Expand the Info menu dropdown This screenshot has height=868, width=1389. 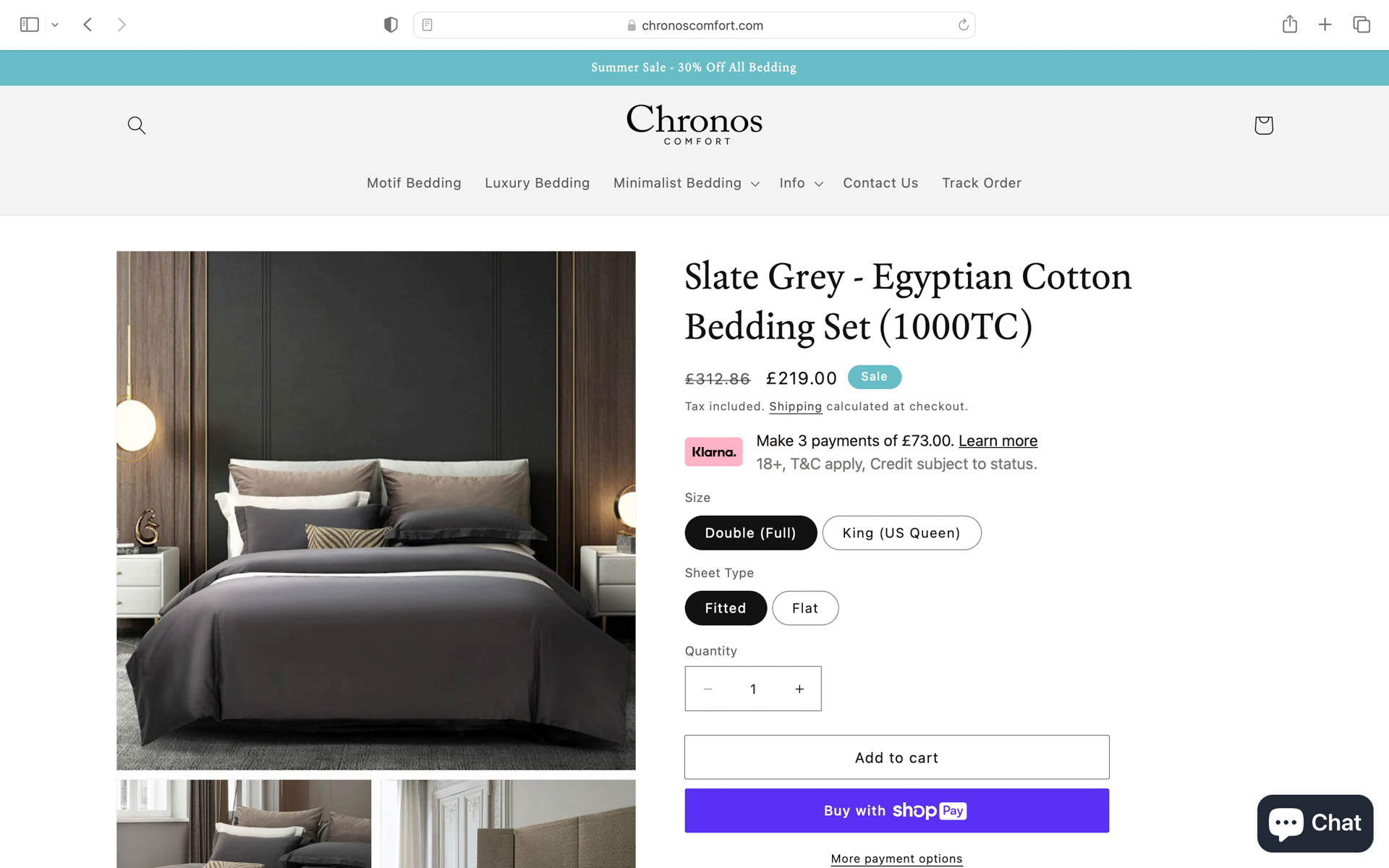[801, 183]
